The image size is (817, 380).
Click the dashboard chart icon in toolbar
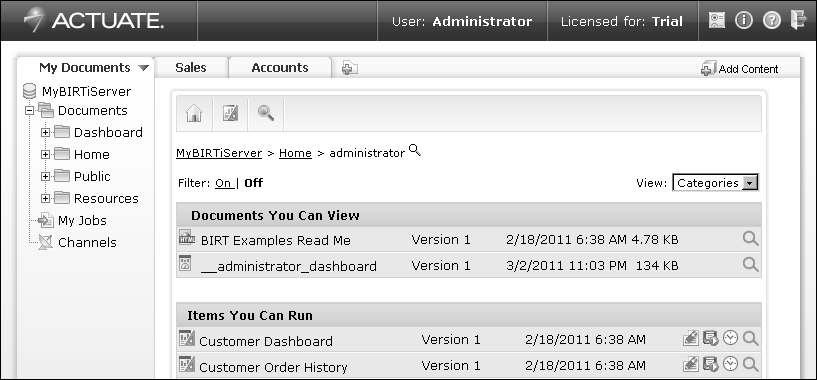tap(230, 113)
